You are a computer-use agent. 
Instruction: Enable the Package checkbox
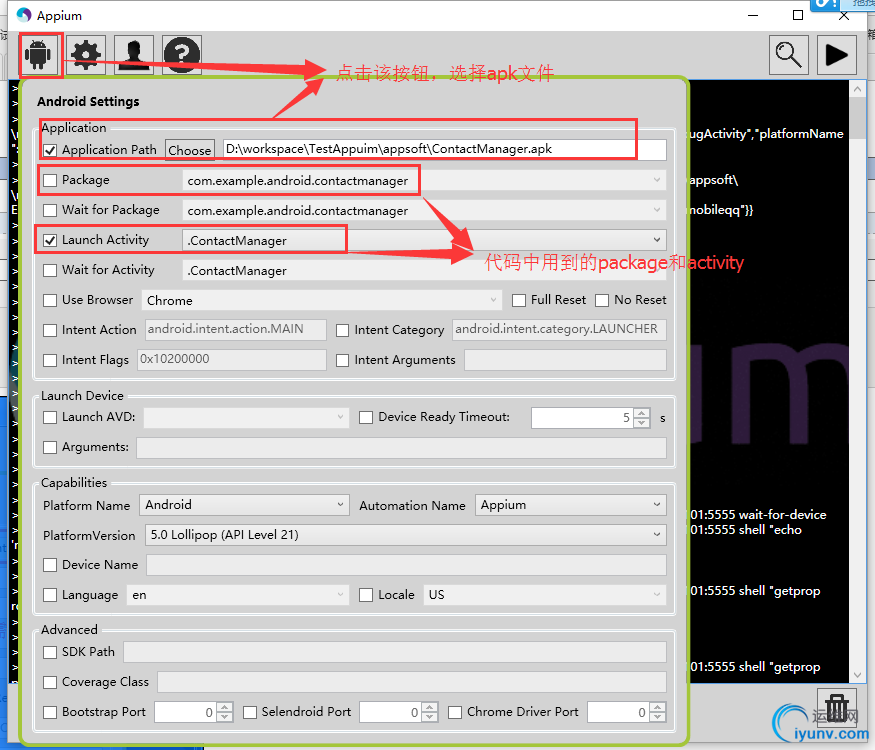50,180
